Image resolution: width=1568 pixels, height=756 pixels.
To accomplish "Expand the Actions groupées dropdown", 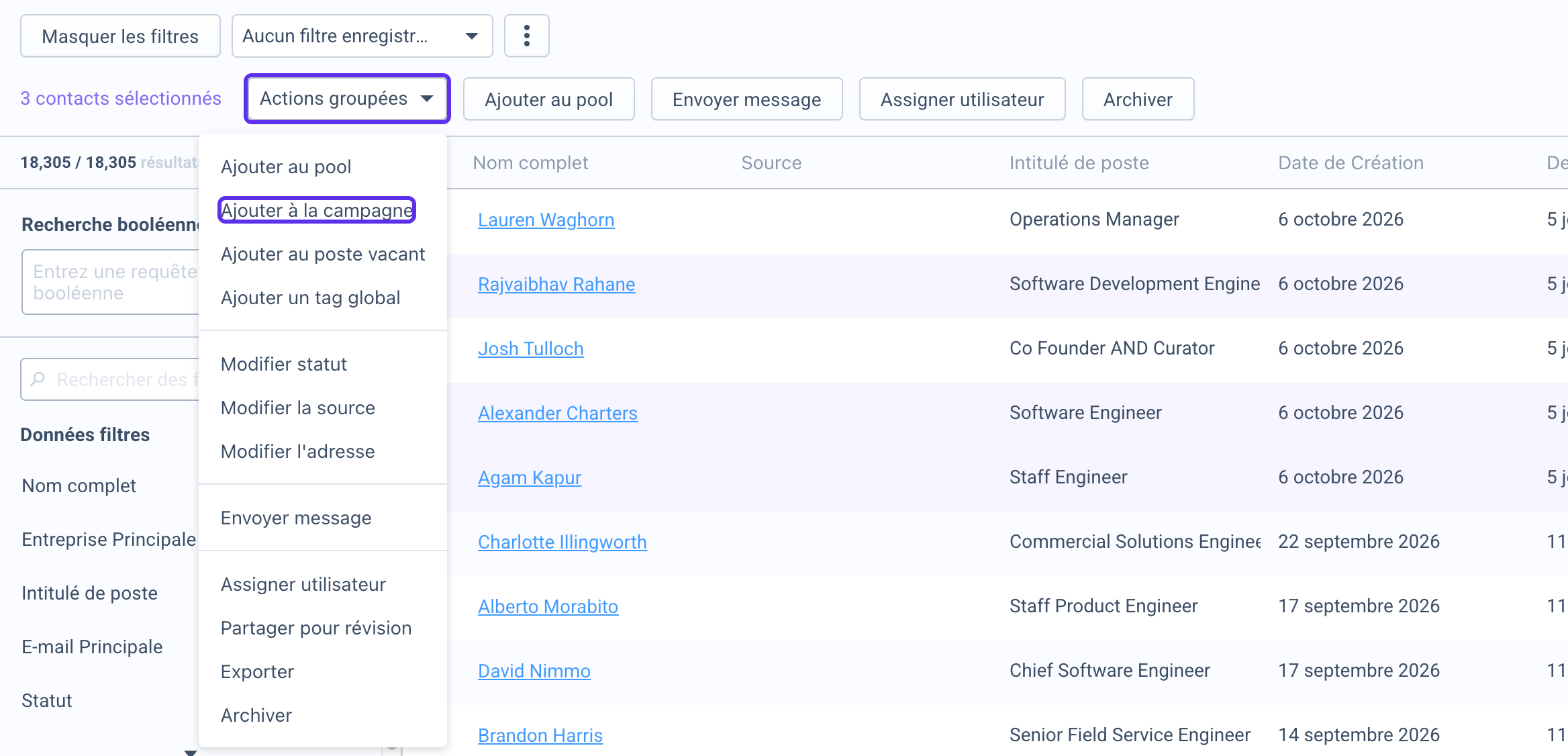I will (x=348, y=99).
